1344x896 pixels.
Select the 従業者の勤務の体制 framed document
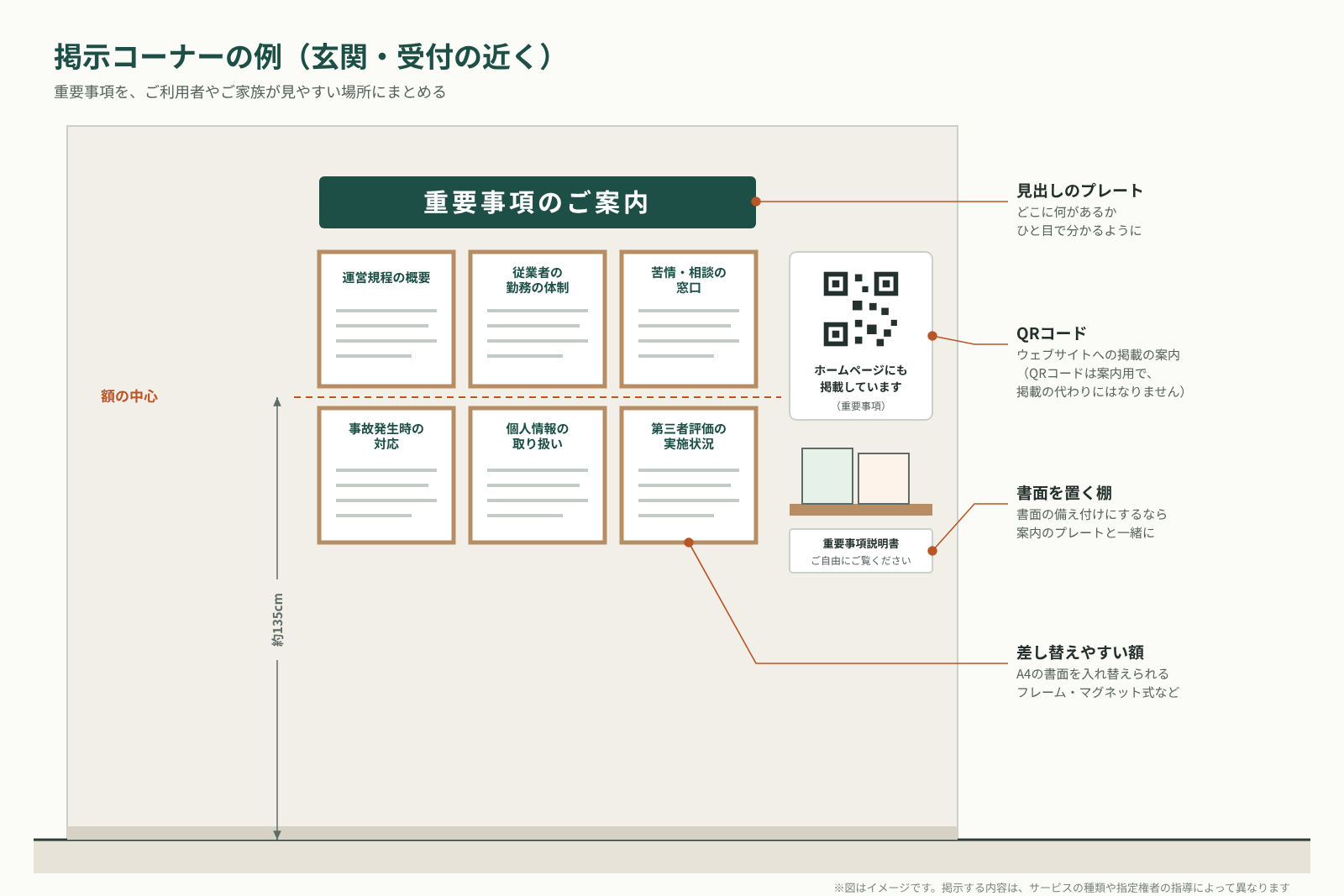[x=538, y=319]
